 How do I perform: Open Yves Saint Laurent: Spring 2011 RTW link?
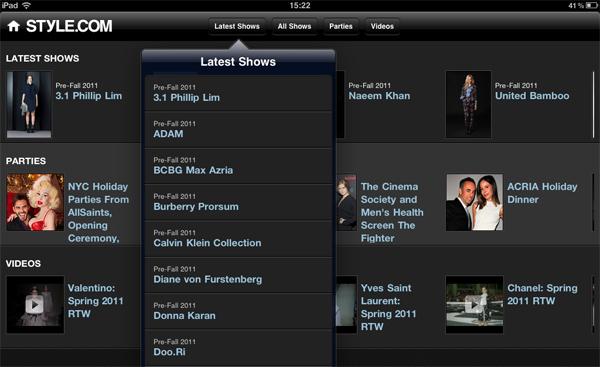[x=388, y=307]
